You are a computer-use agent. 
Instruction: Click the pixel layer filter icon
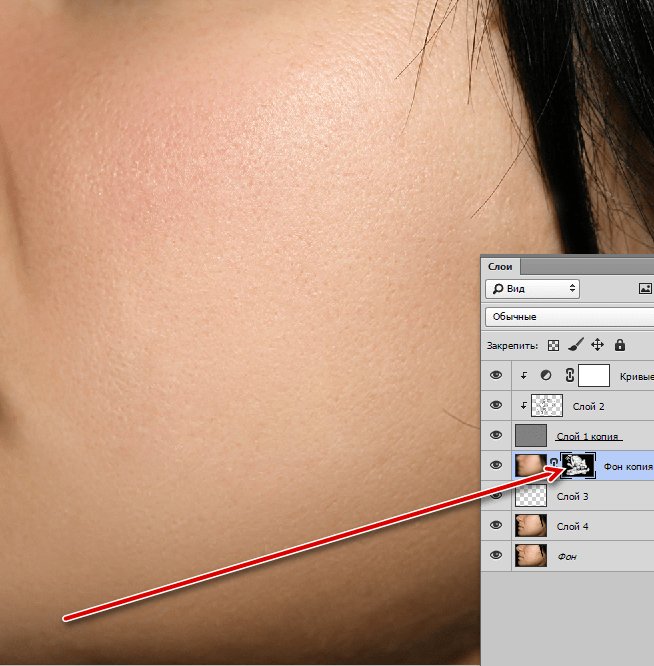645,288
